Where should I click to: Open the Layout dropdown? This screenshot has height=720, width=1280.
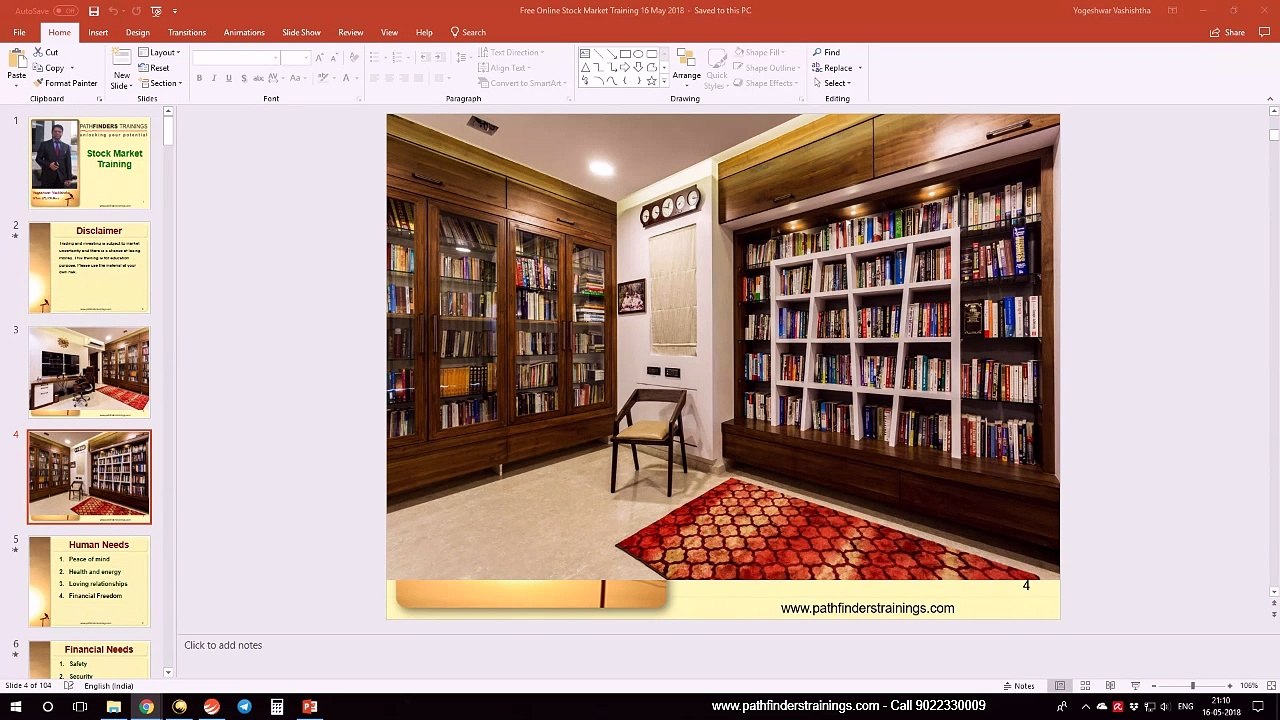[159, 52]
